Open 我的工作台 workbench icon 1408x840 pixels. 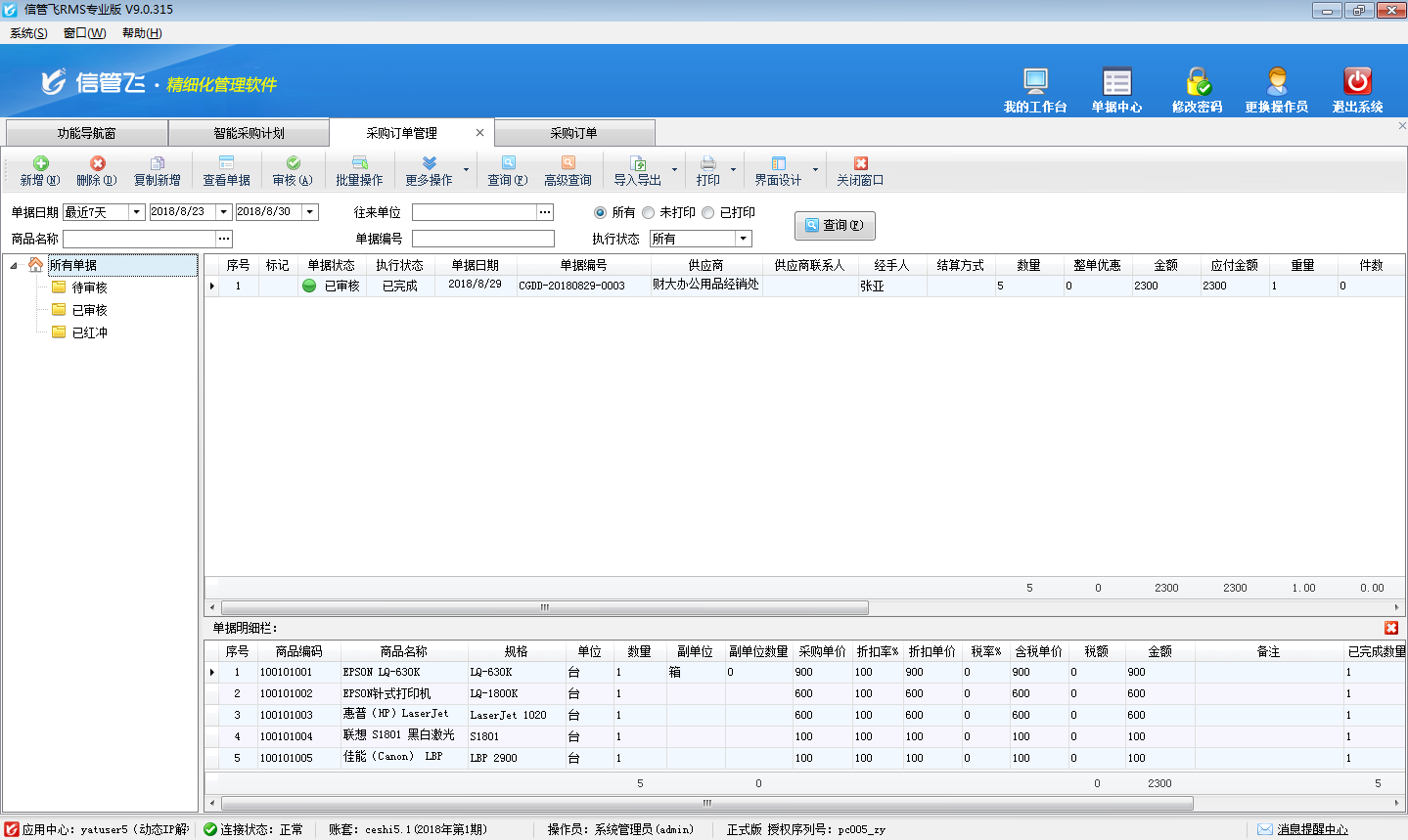pyautogui.click(x=1035, y=82)
